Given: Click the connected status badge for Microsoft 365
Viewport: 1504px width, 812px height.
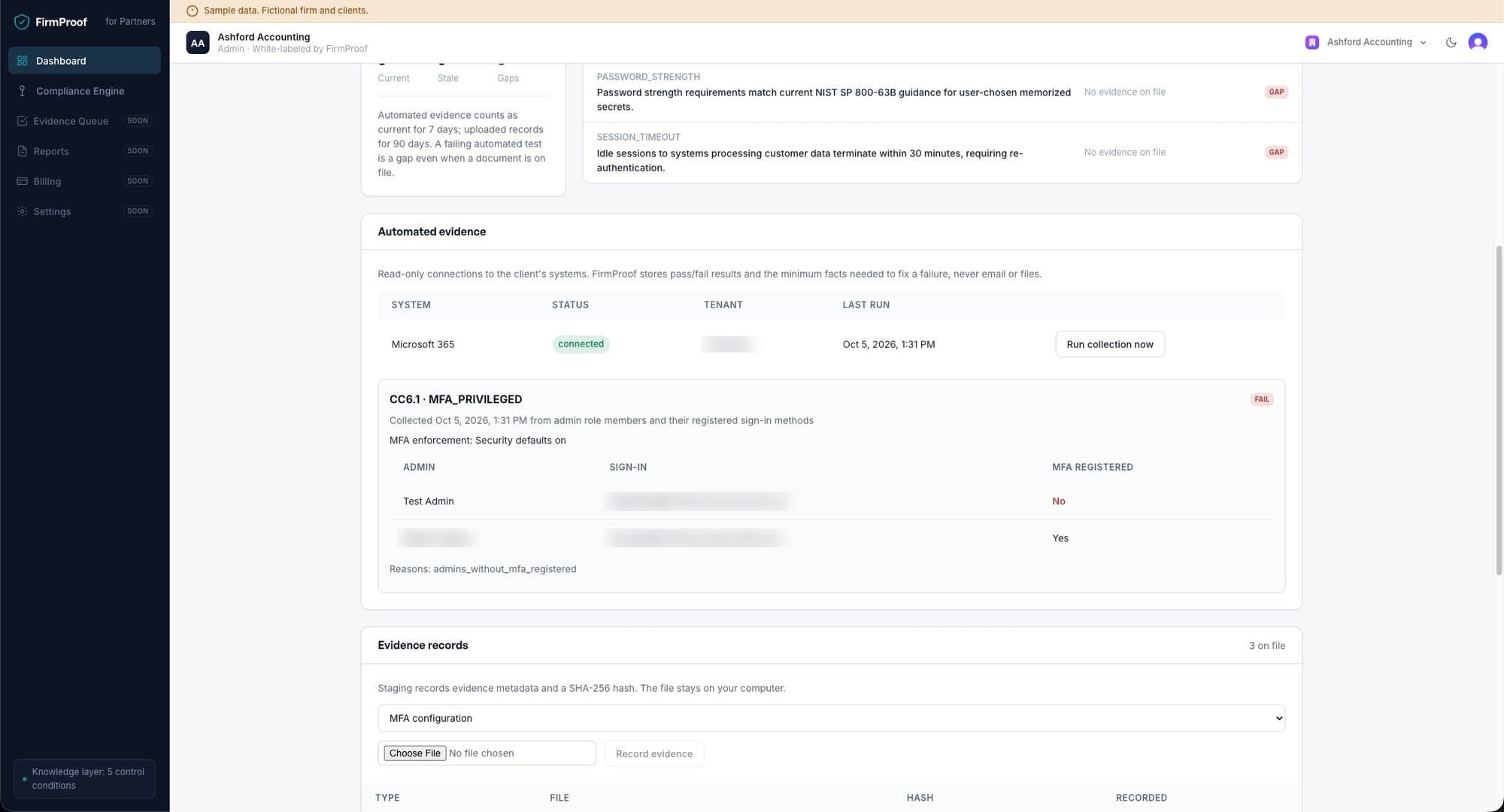Looking at the screenshot, I should click(x=581, y=344).
